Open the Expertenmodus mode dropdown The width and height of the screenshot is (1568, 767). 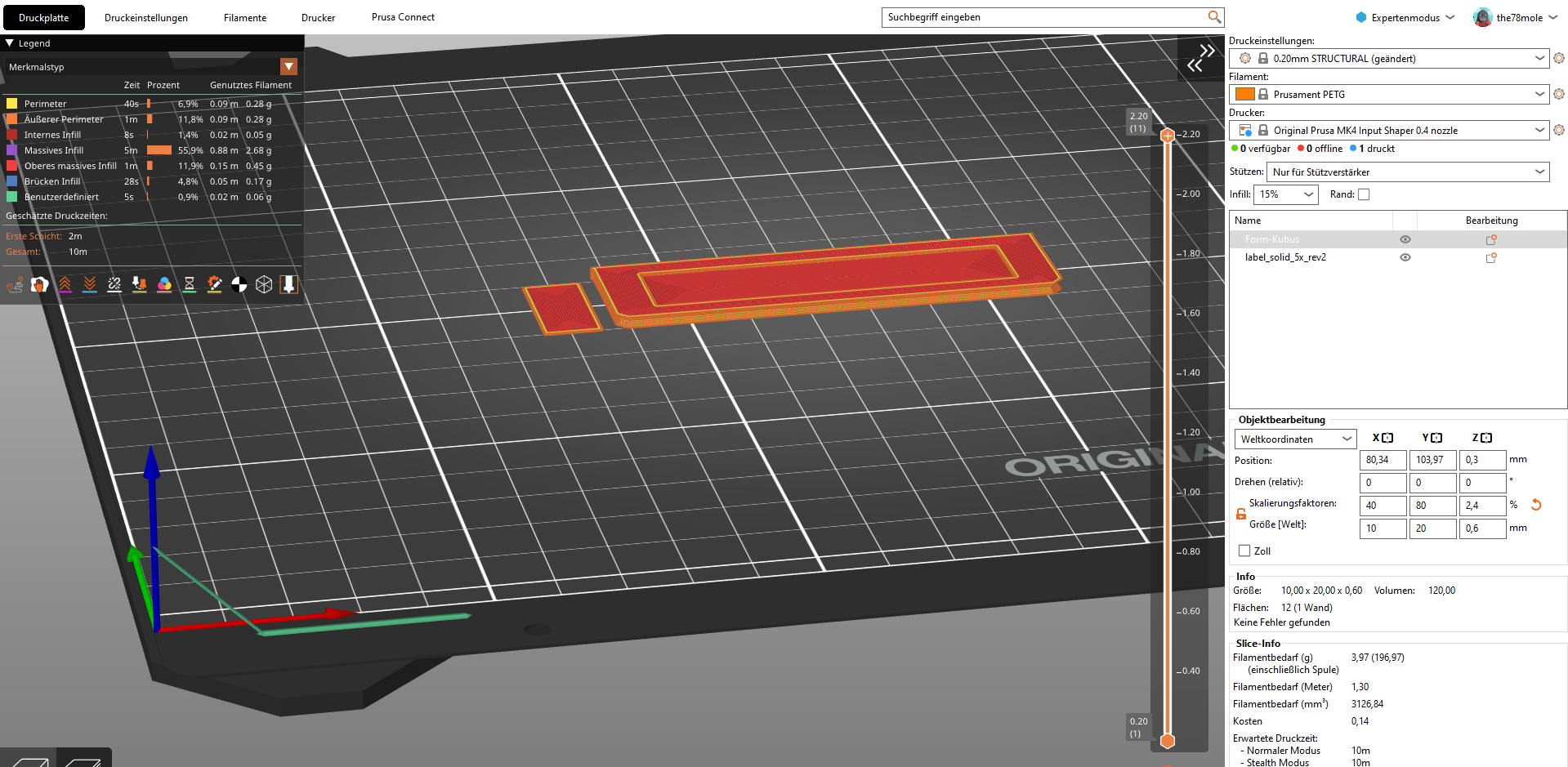point(1405,17)
